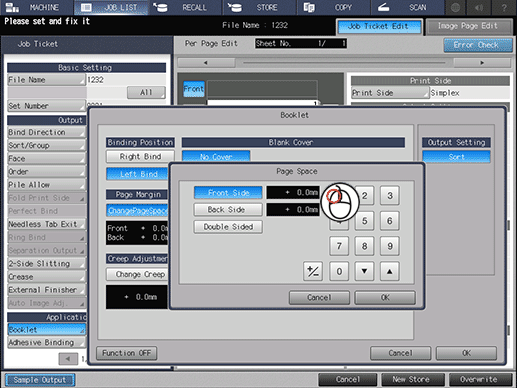Open the SCAN tab
Viewport: 517px width, 388px height.
pos(407,7)
